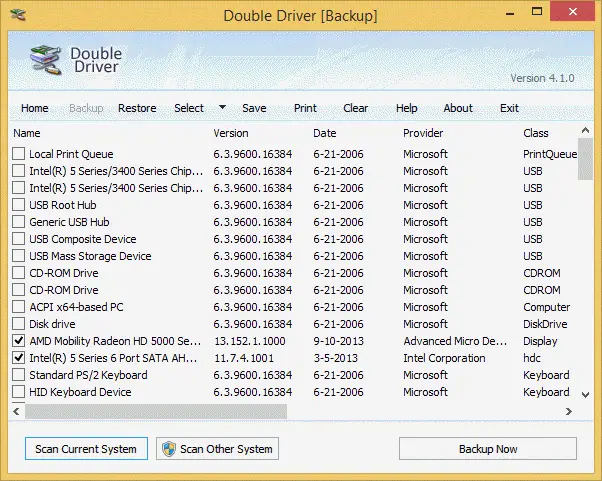Click the horizontal scrollbar left arrow
This screenshot has height=481, width=602.
click(x=16, y=412)
